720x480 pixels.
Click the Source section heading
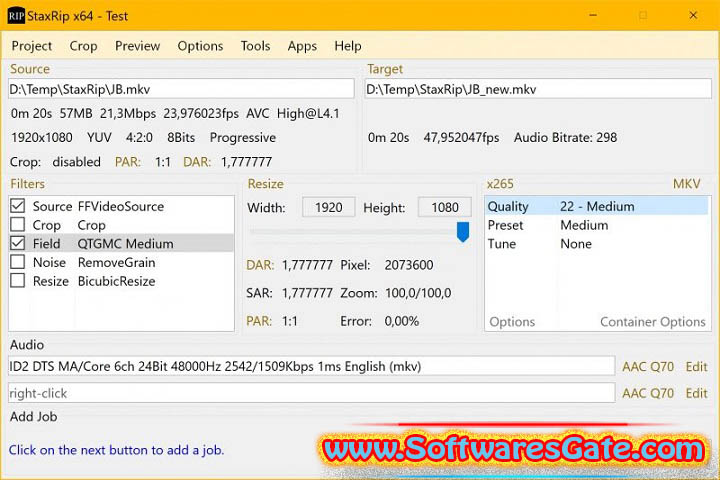coord(30,69)
